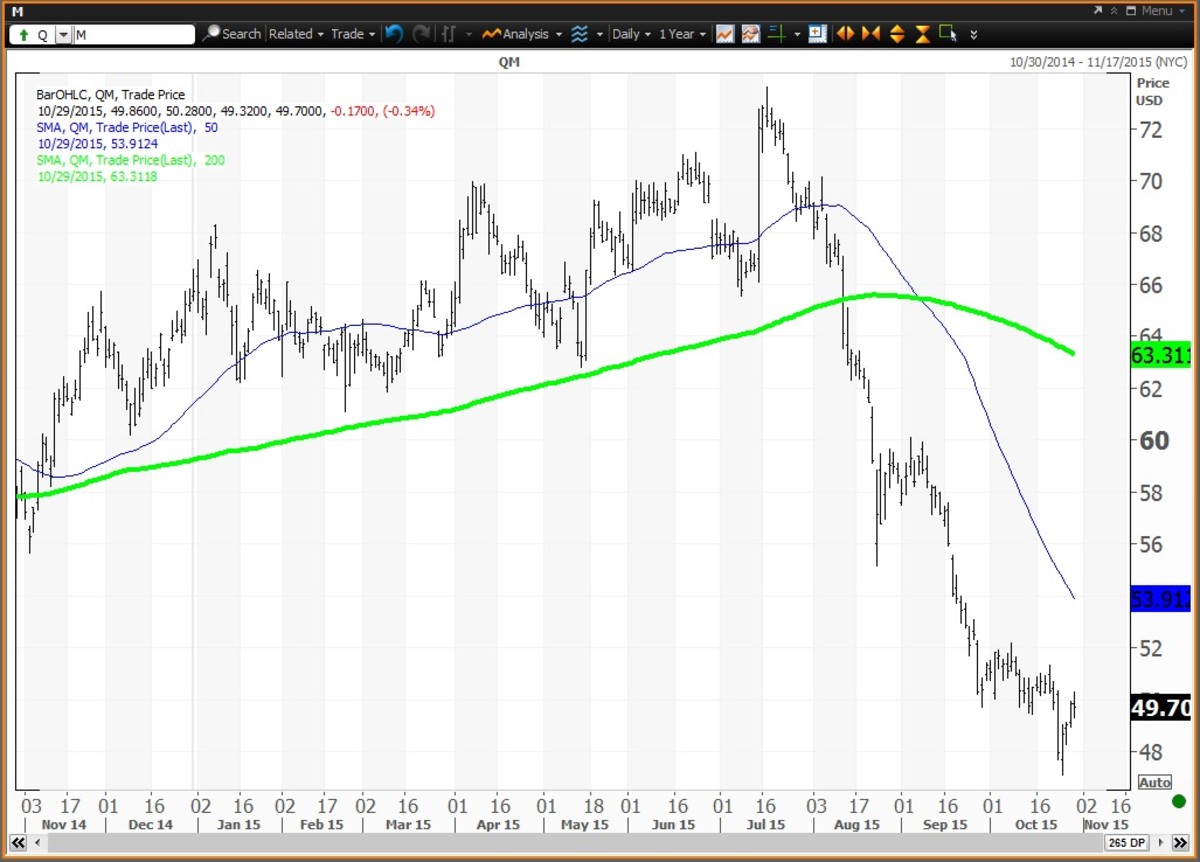Image resolution: width=1200 pixels, height=862 pixels.
Task: Toggle Auto scaling on price axis
Action: coord(1154,782)
